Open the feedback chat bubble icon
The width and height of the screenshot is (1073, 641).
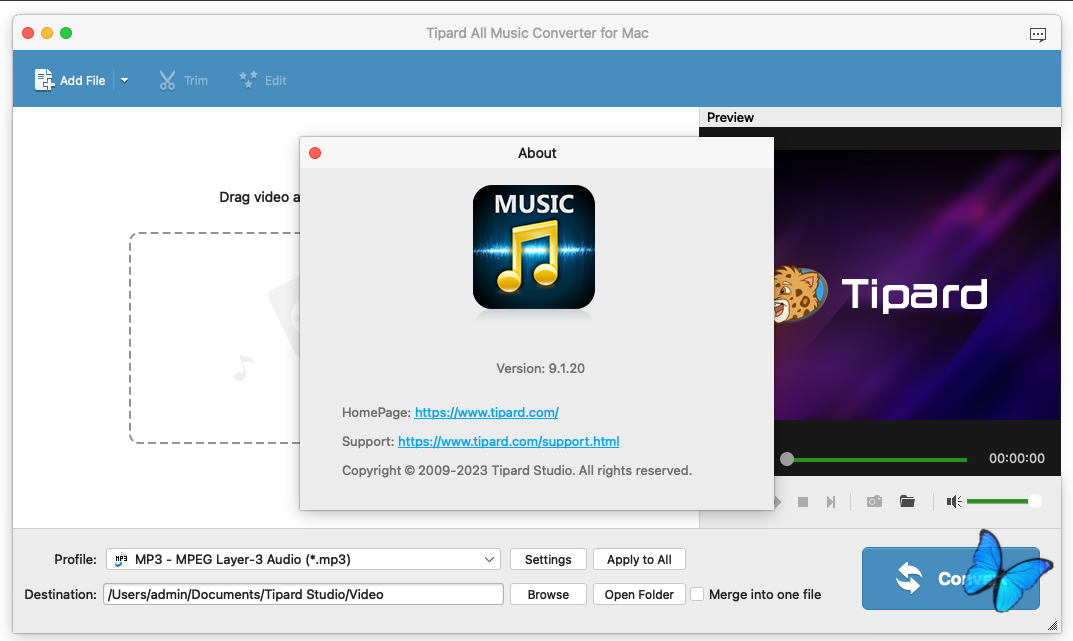1037,34
